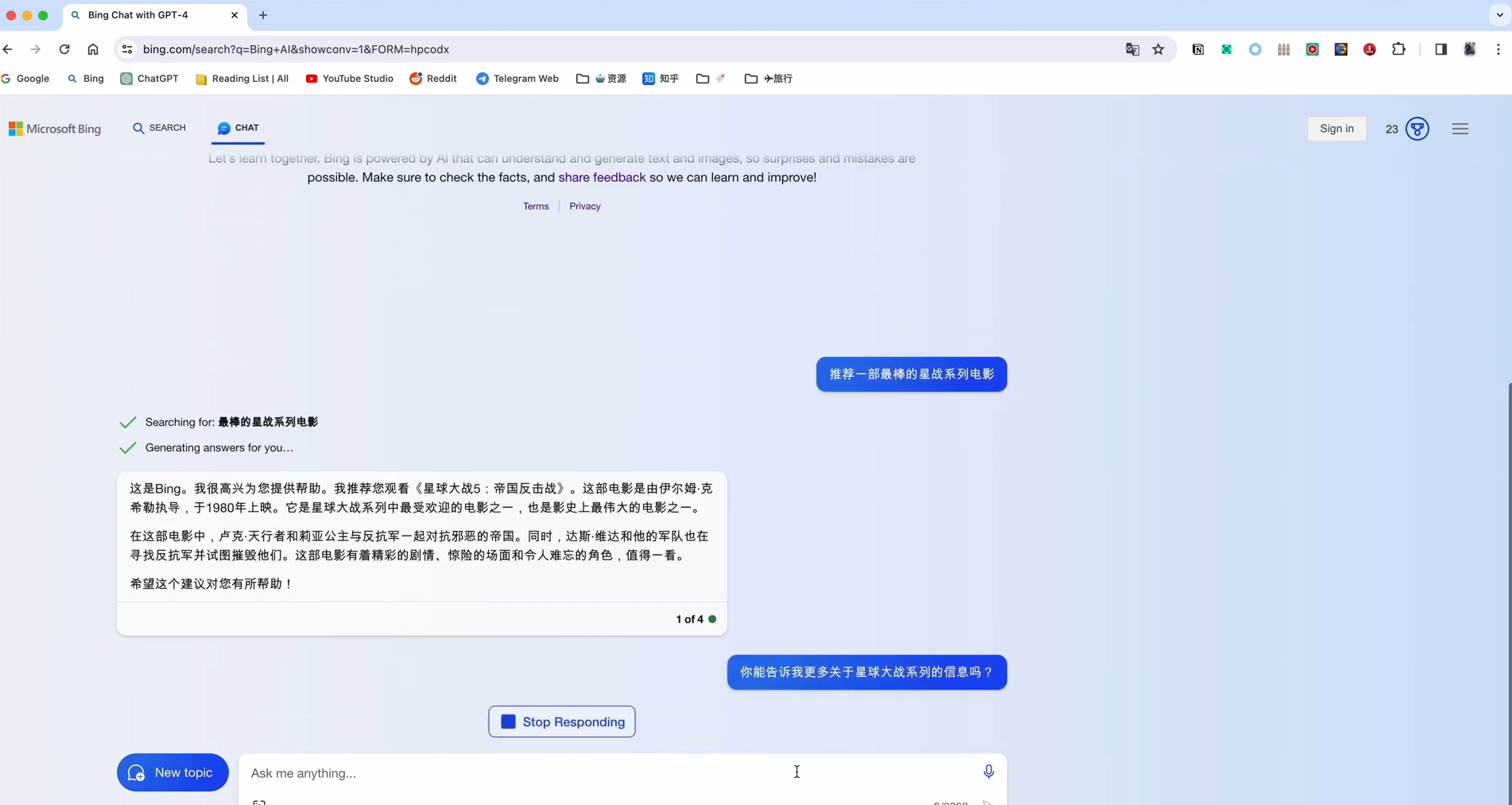Bookmark this page with the star icon
This screenshot has width=1512, height=805.
point(1158,49)
